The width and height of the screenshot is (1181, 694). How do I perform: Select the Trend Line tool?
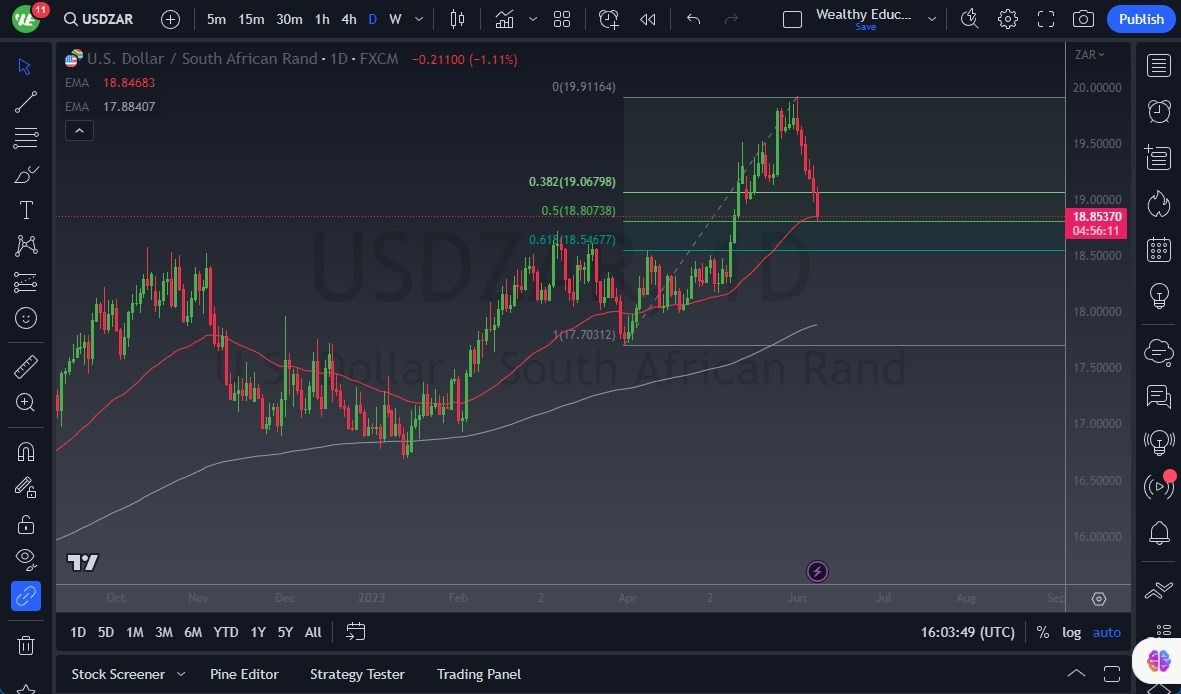tap(25, 101)
